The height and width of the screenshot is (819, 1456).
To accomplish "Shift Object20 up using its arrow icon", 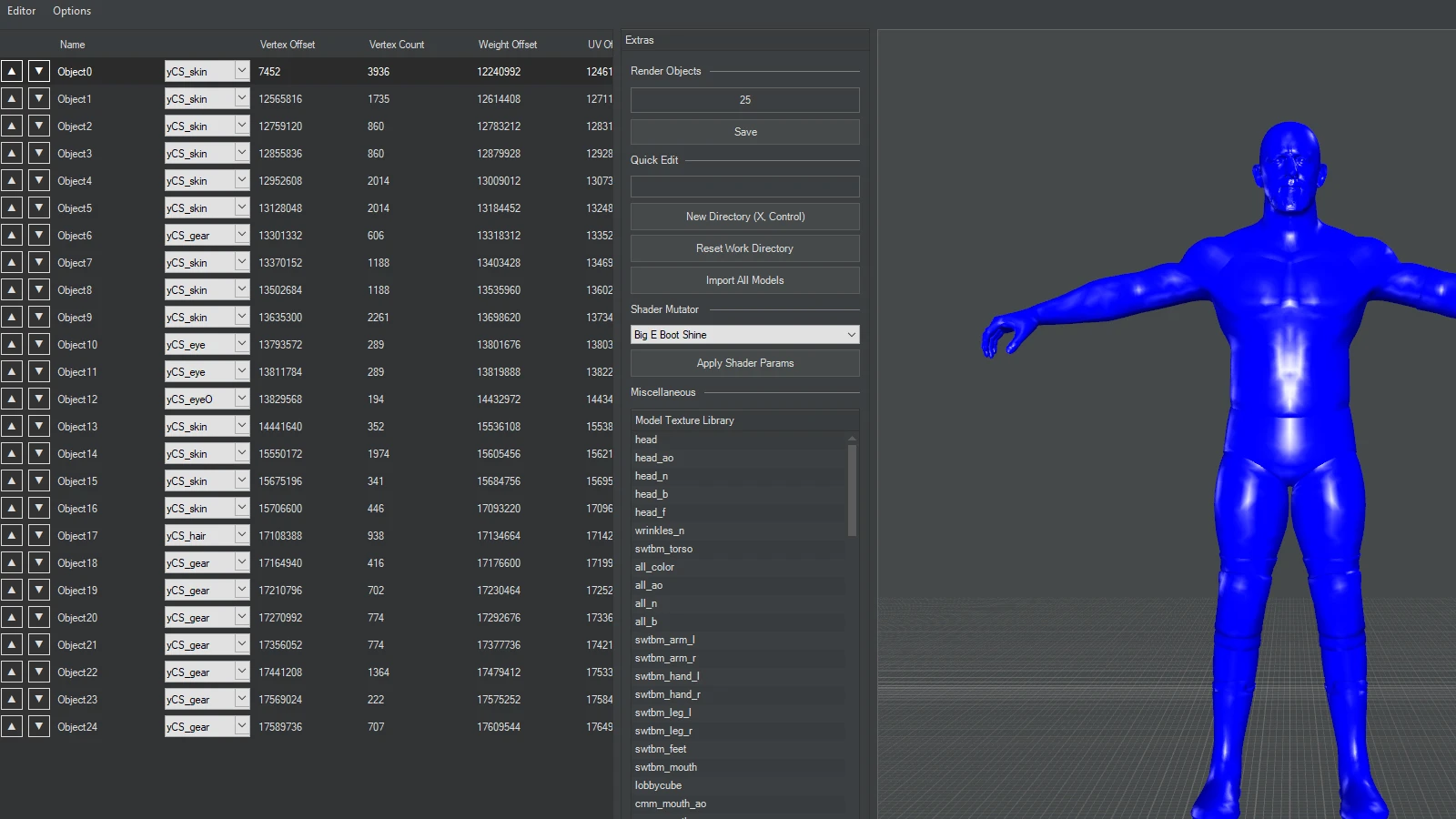I will pos(12,617).
